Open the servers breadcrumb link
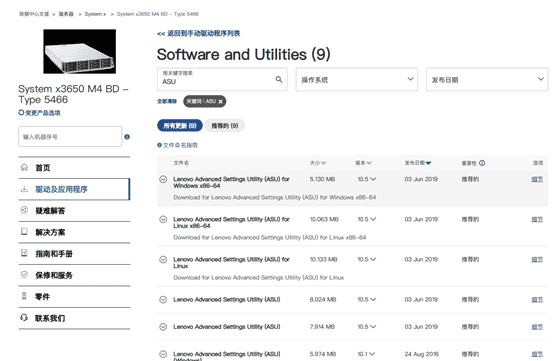This screenshot has height=361, width=554. tap(66, 14)
